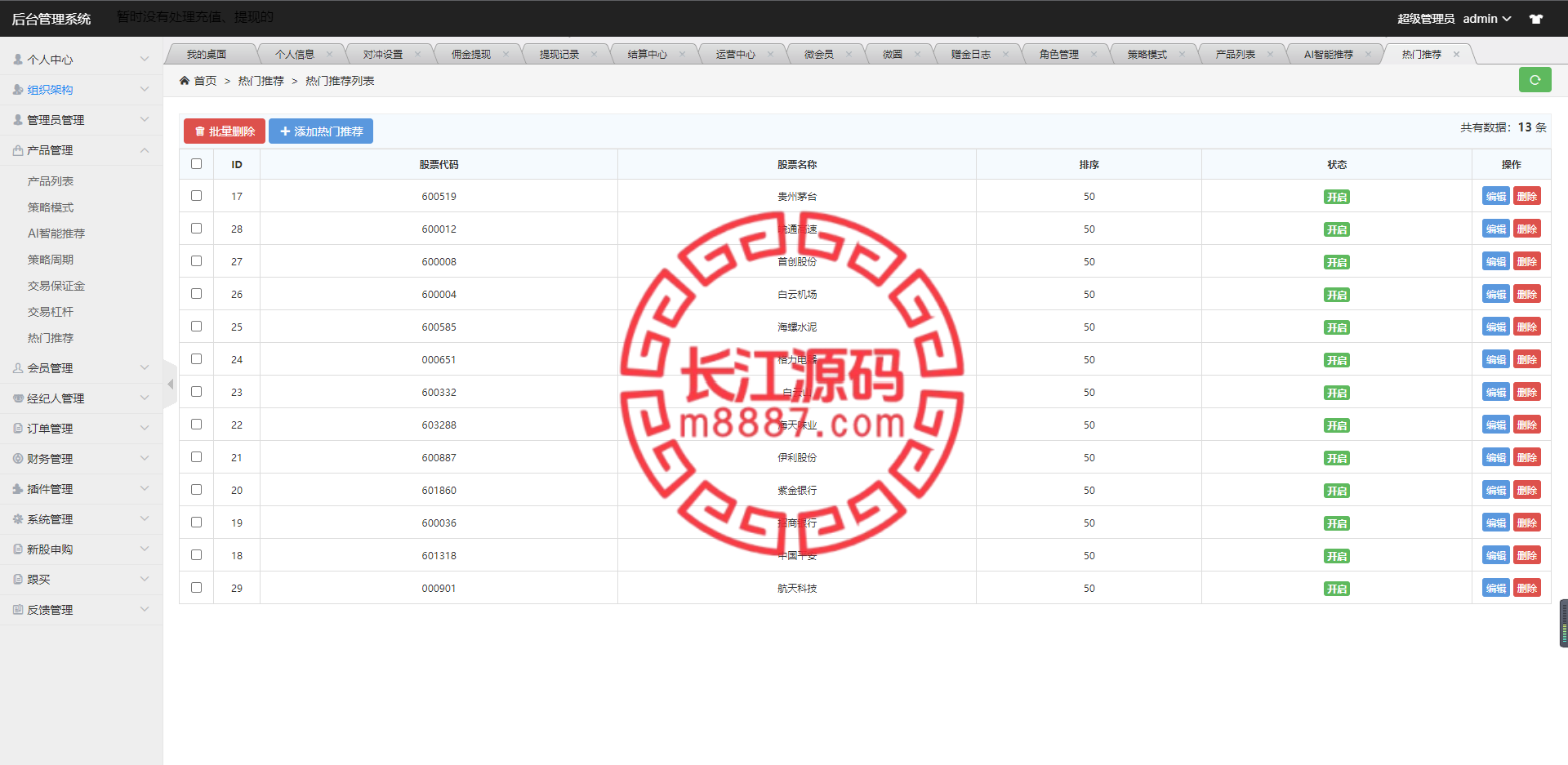Image resolution: width=1568 pixels, height=765 pixels.
Task: Click the 插件管理 sidebar icon
Action: pos(18,489)
